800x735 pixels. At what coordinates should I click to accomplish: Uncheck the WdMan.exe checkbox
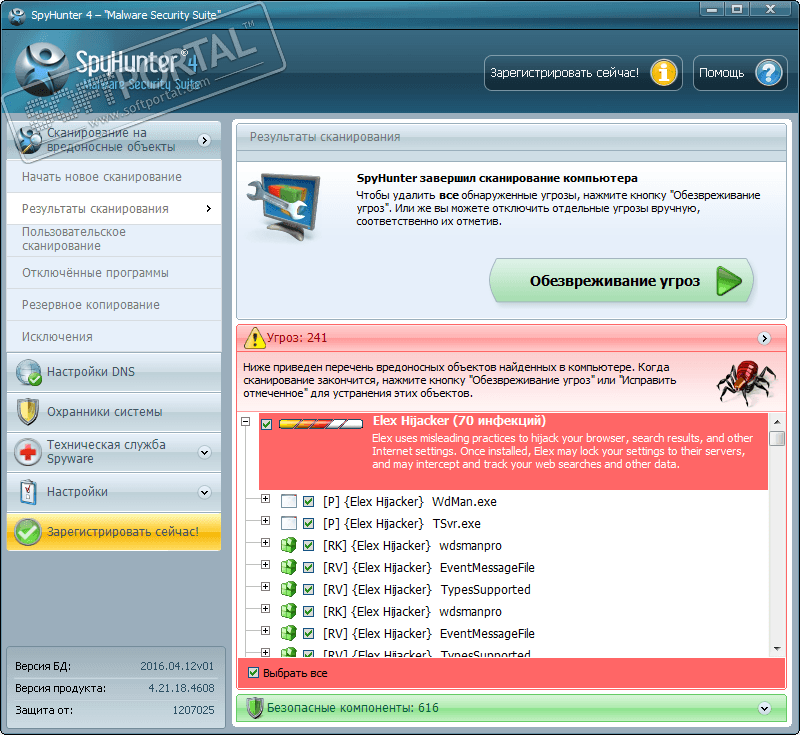coord(308,501)
